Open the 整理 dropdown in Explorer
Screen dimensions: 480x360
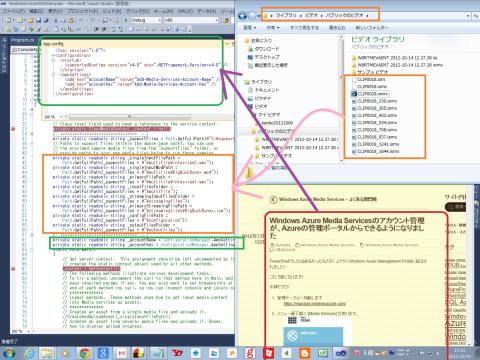(x=250, y=28)
